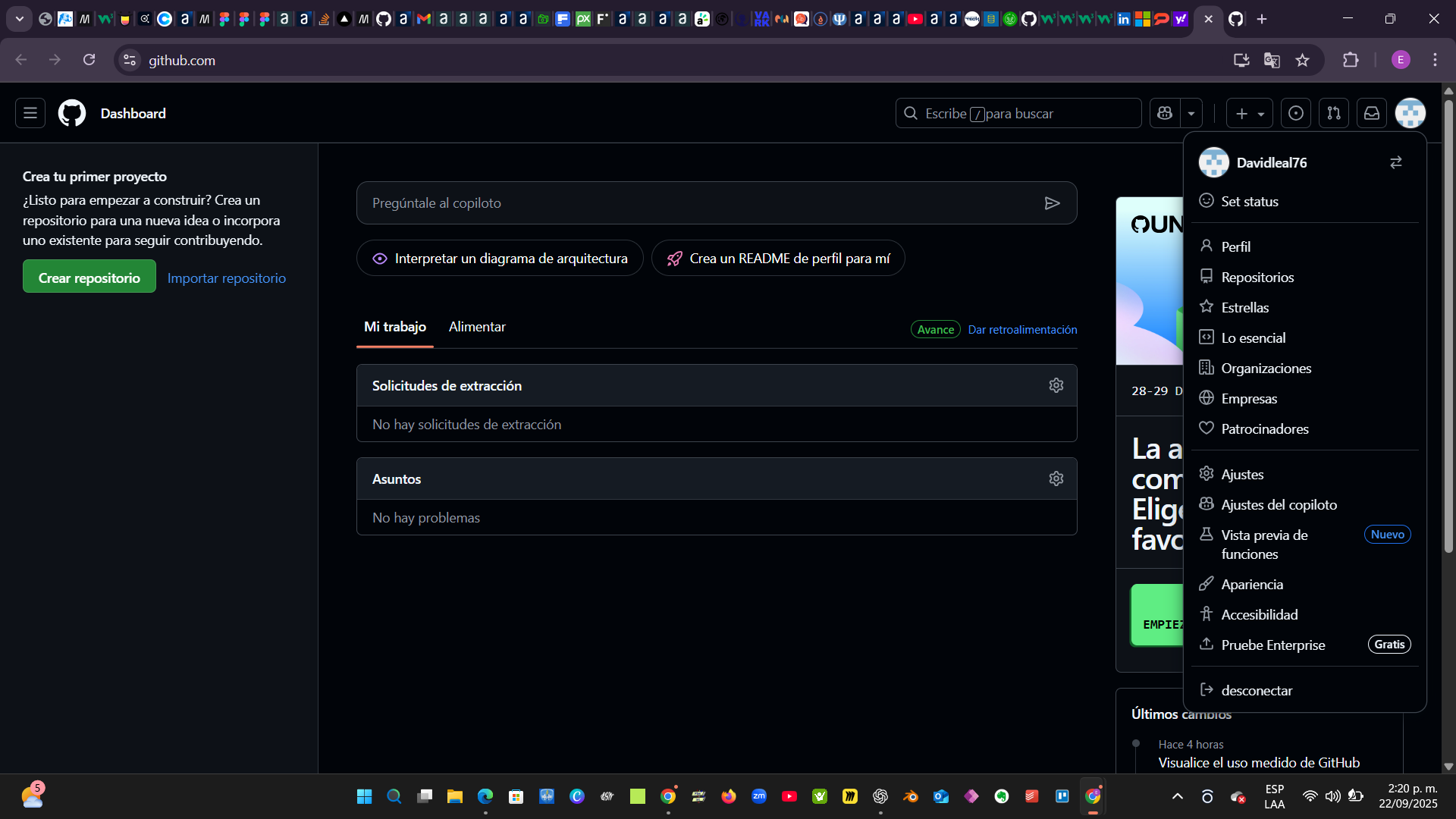Select Repositorios from the user menu
1456x819 pixels.
click(1257, 278)
